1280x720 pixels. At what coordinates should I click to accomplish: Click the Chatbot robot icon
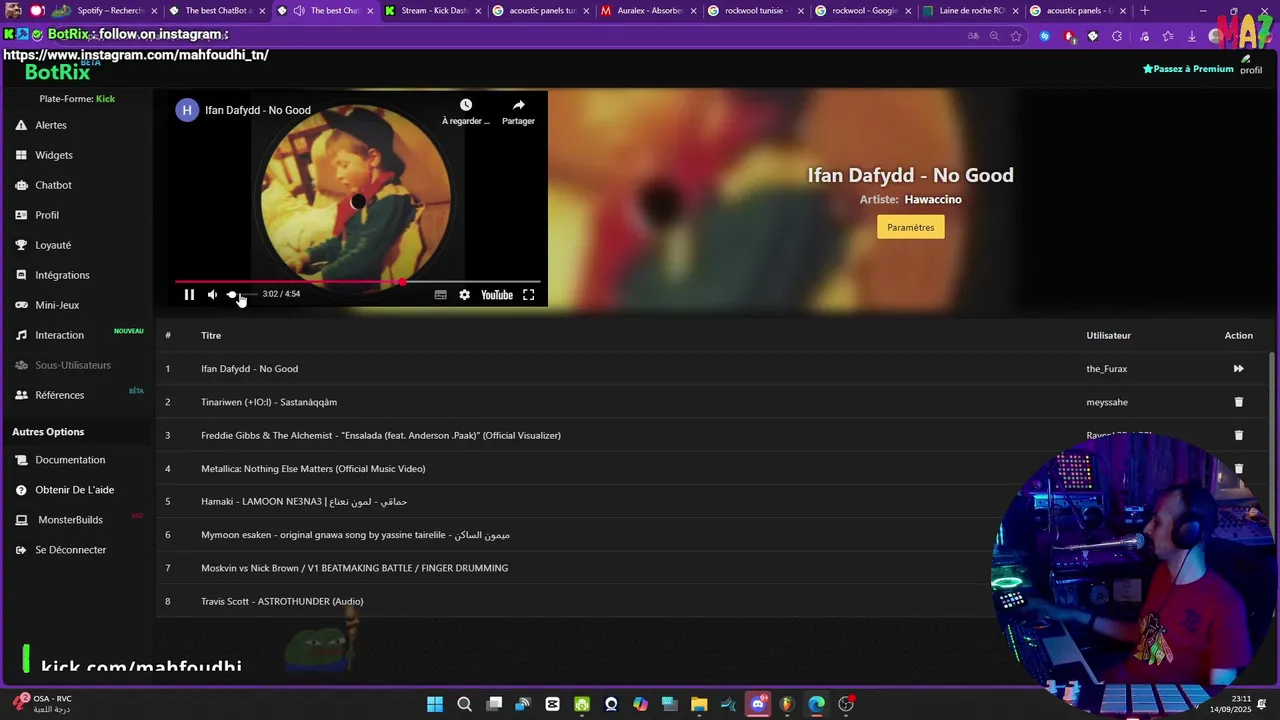(x=21, y=185)
